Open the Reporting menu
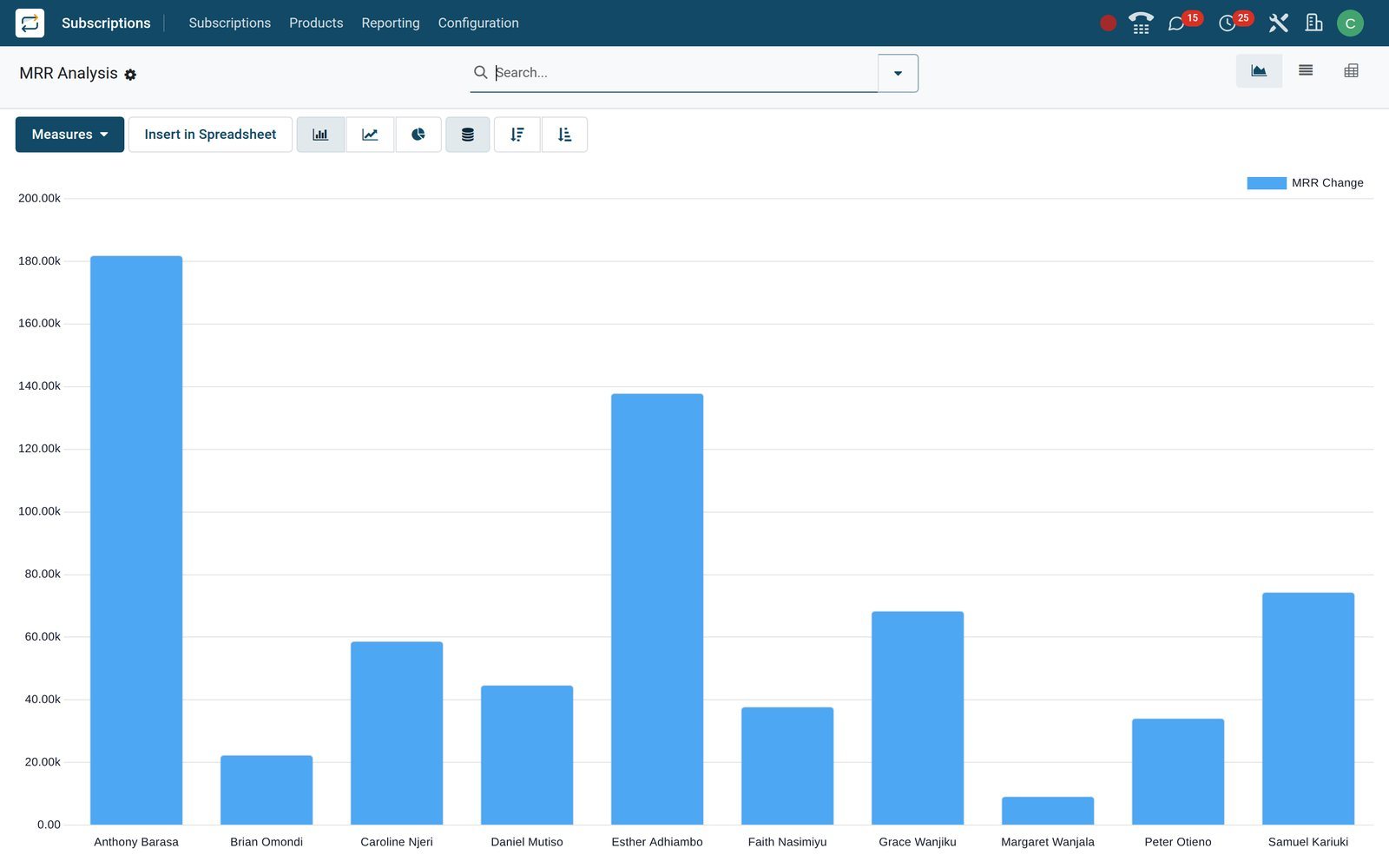Image resolution: width=1389 pixels, height=868 pixels. coord(391,23)
